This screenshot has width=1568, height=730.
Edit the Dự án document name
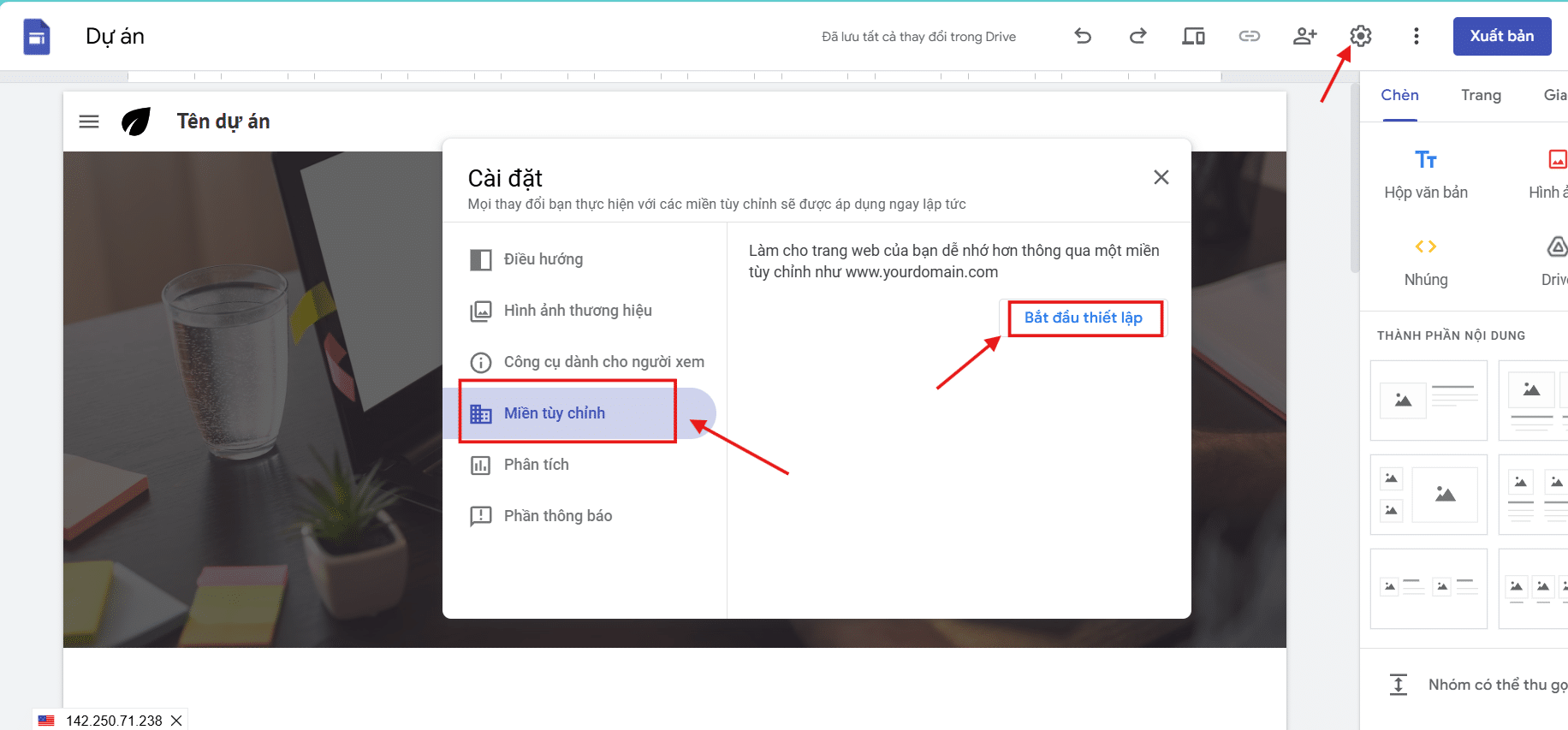click(115, 36)
